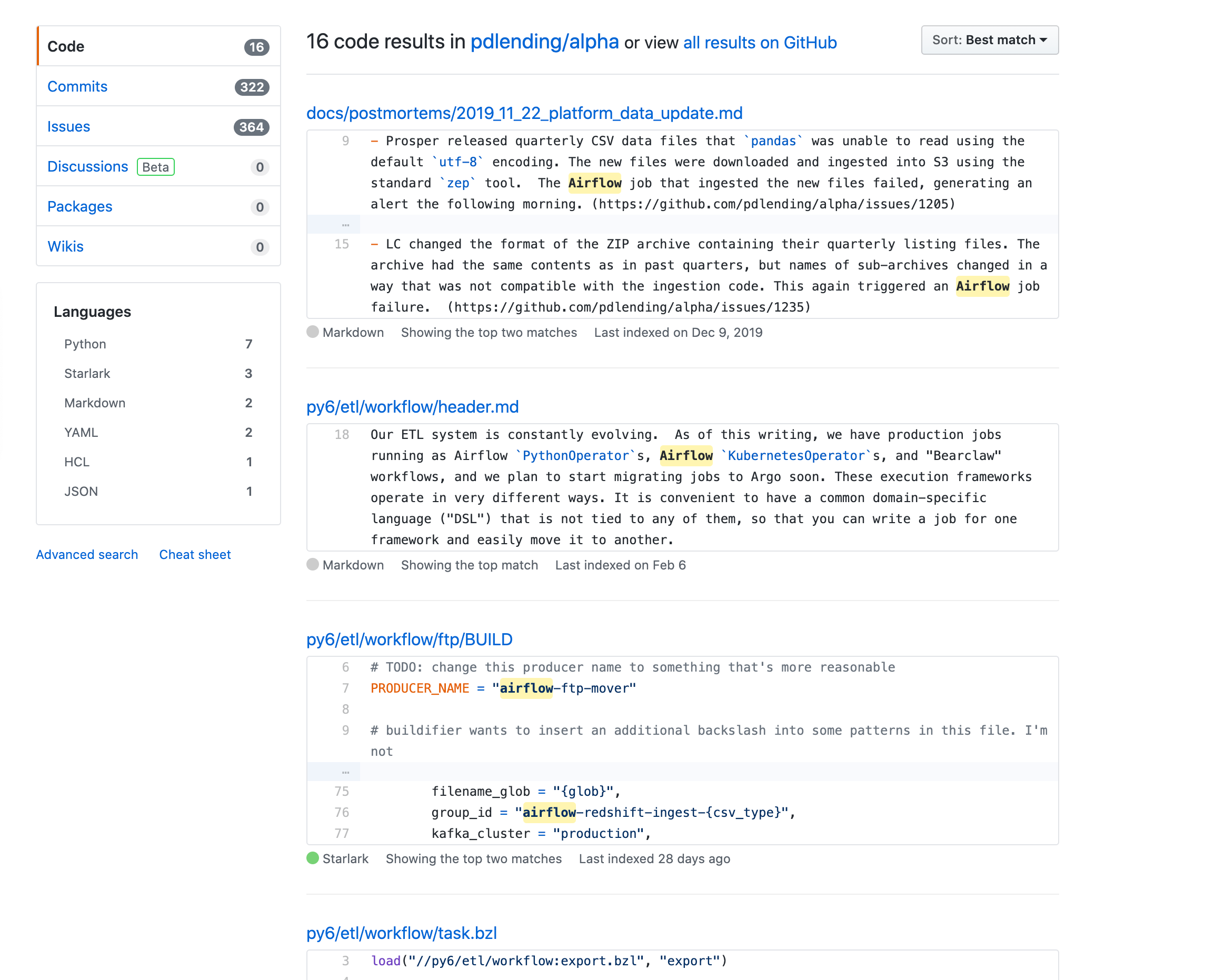
Task: Filter results by Starlark language
Action: pos(158,374)
